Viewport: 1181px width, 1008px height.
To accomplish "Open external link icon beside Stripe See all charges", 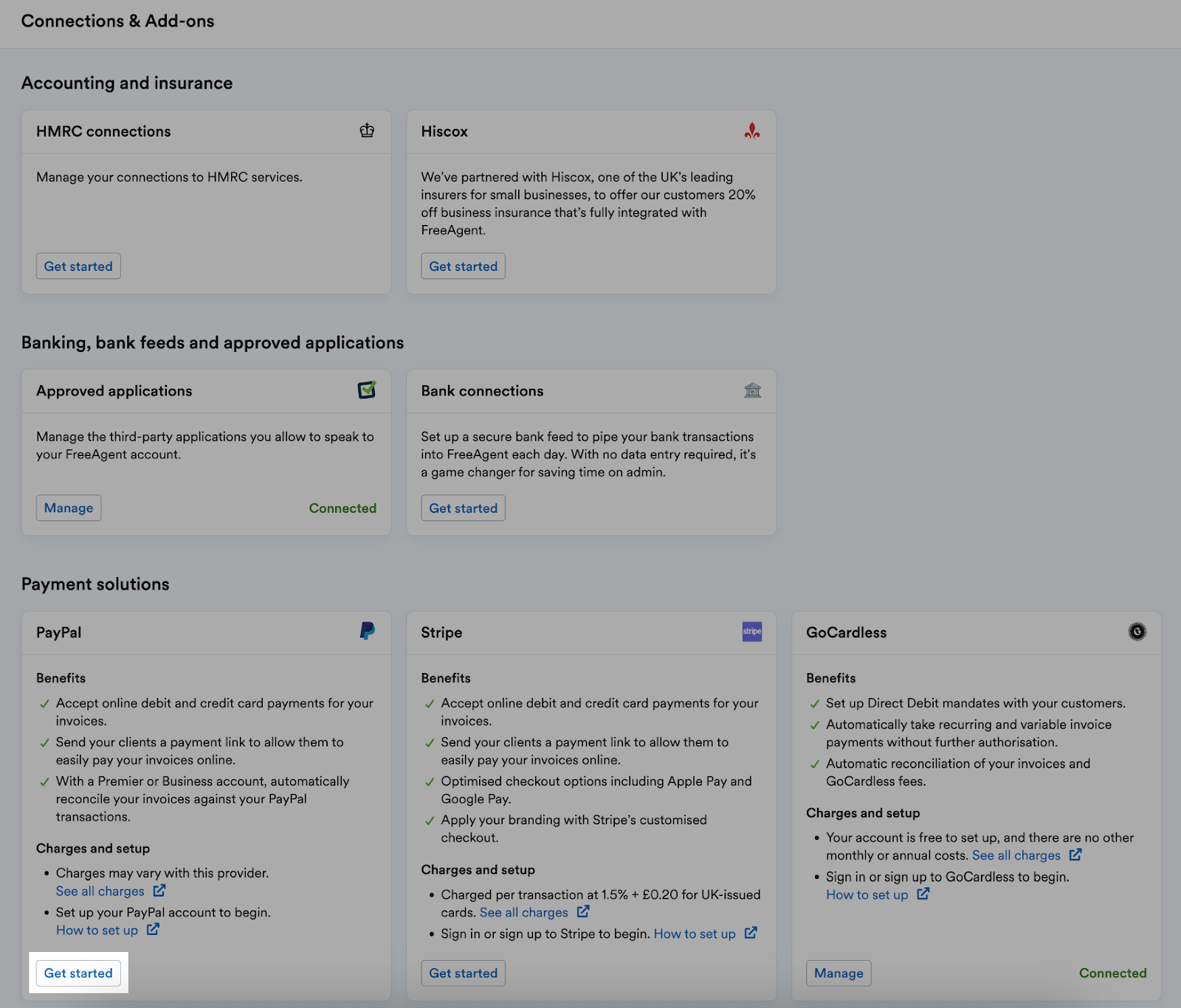I will tap(583, 912).
